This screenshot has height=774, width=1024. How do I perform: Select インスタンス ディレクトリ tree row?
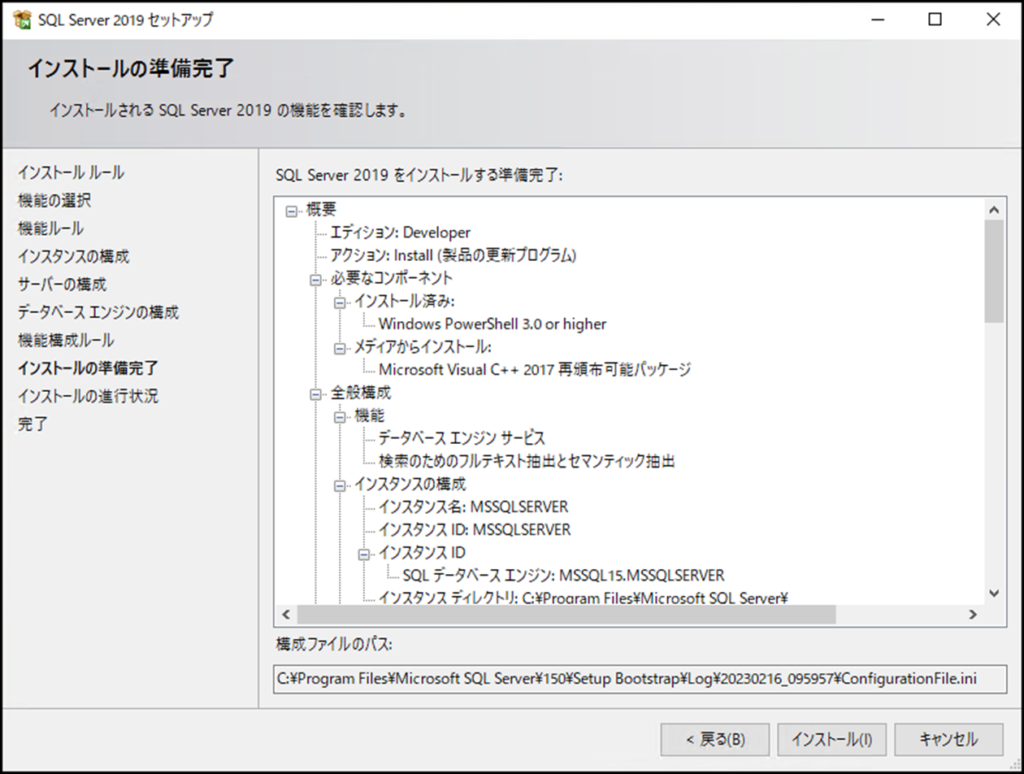click(x=583, y=597)
